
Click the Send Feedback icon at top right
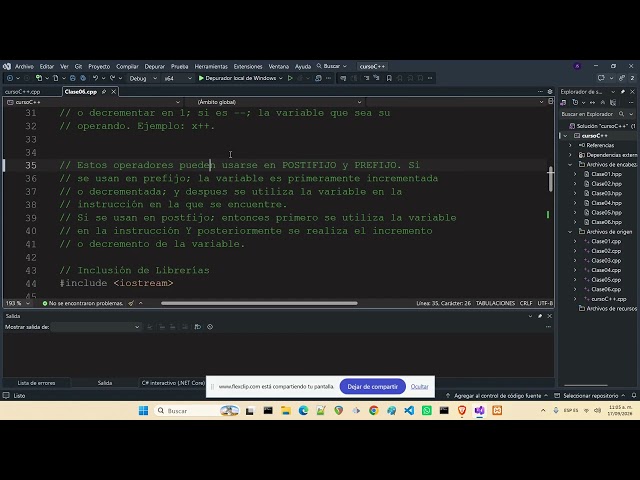[x=601, y=78]
